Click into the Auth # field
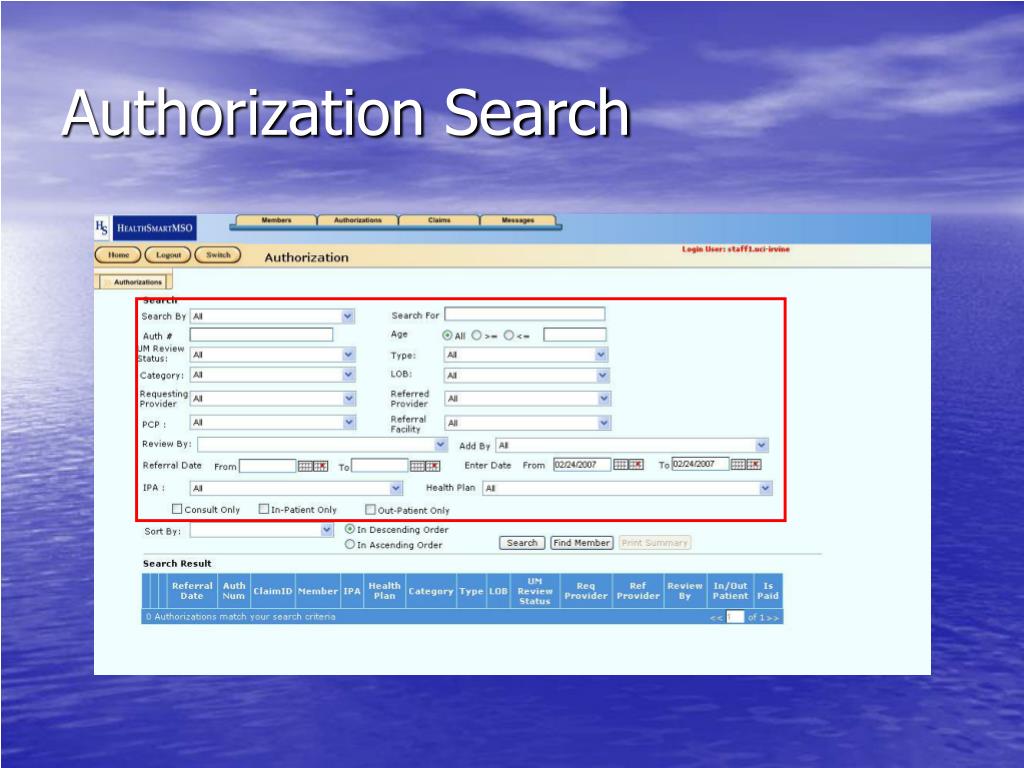1024x768 pixels. [261, 335]
